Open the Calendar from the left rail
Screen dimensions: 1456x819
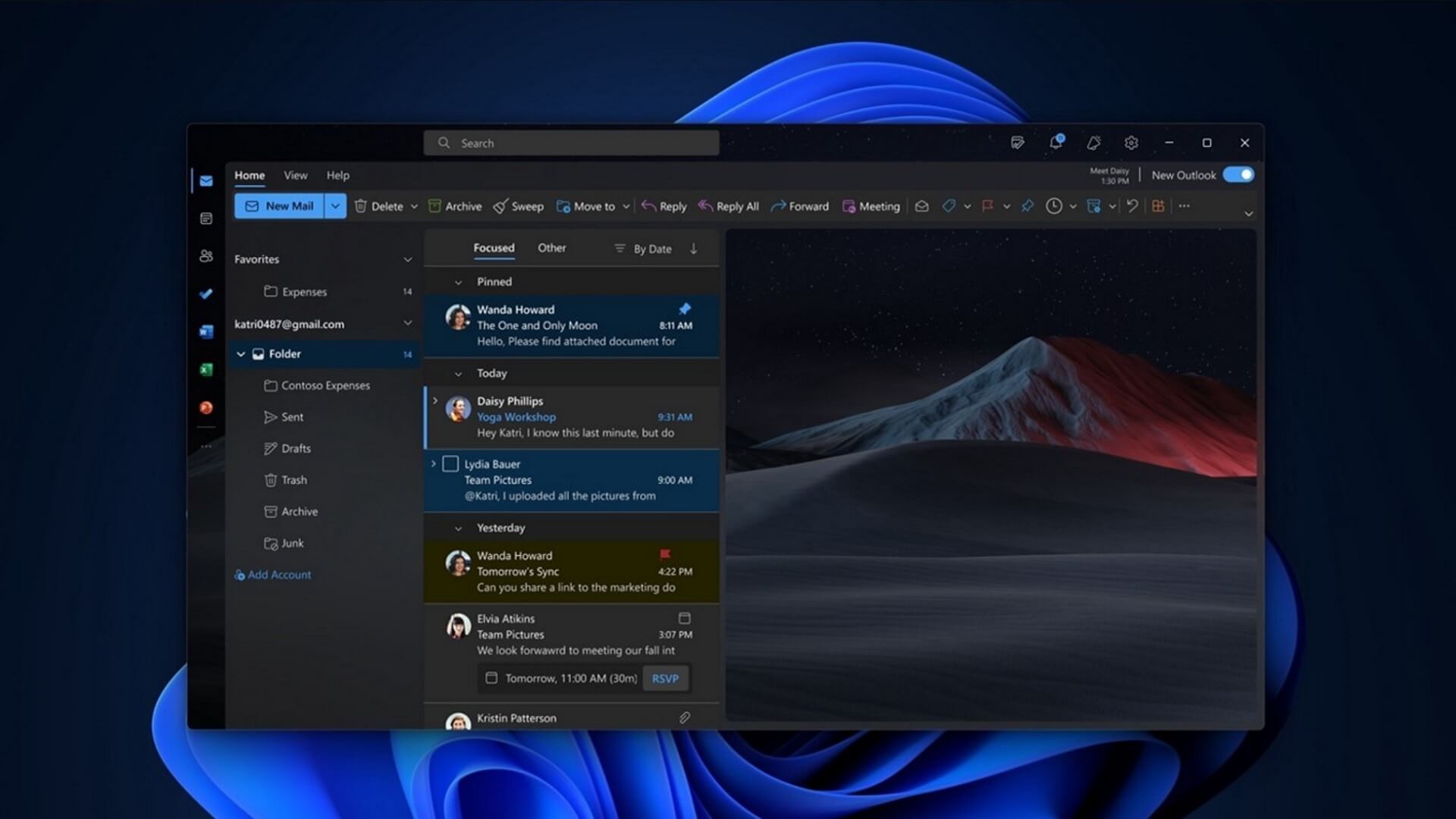click(x=206, y=218)
